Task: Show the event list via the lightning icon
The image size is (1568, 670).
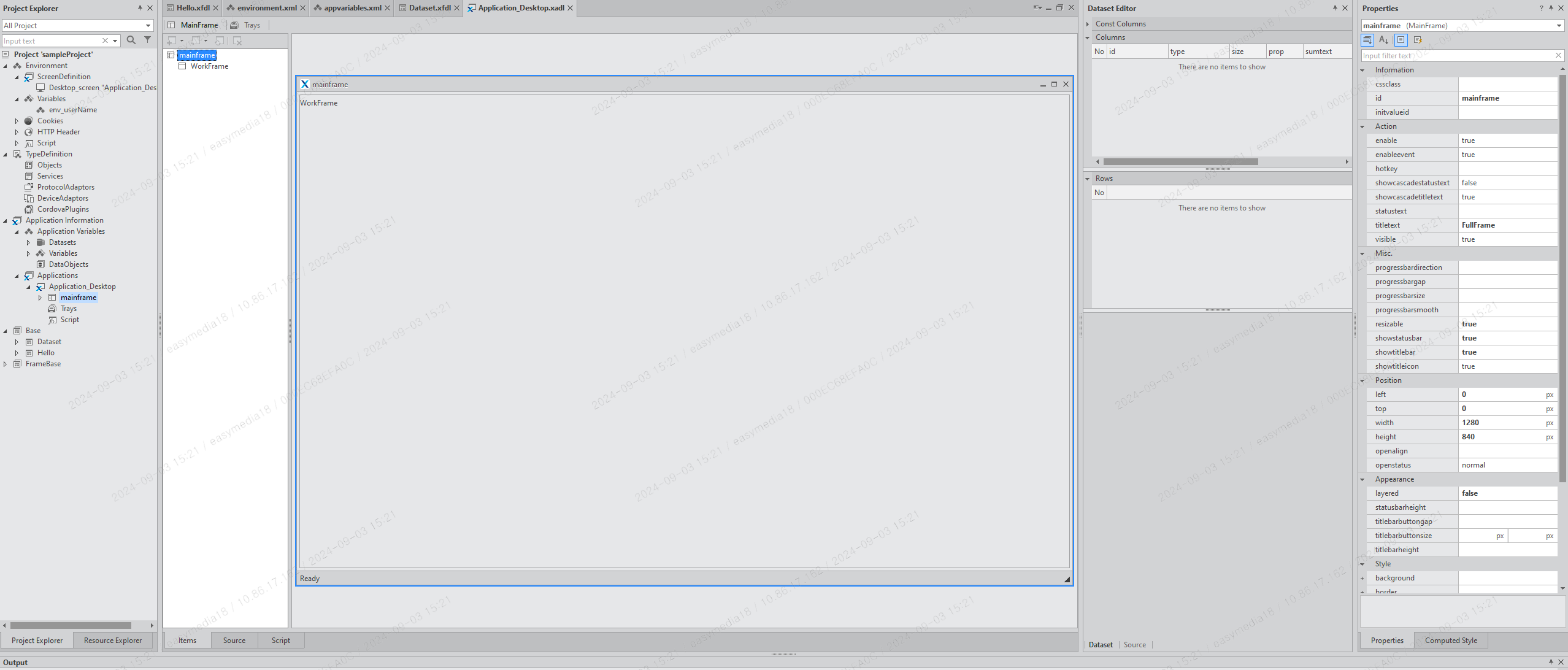Action: coord(1418,40)
